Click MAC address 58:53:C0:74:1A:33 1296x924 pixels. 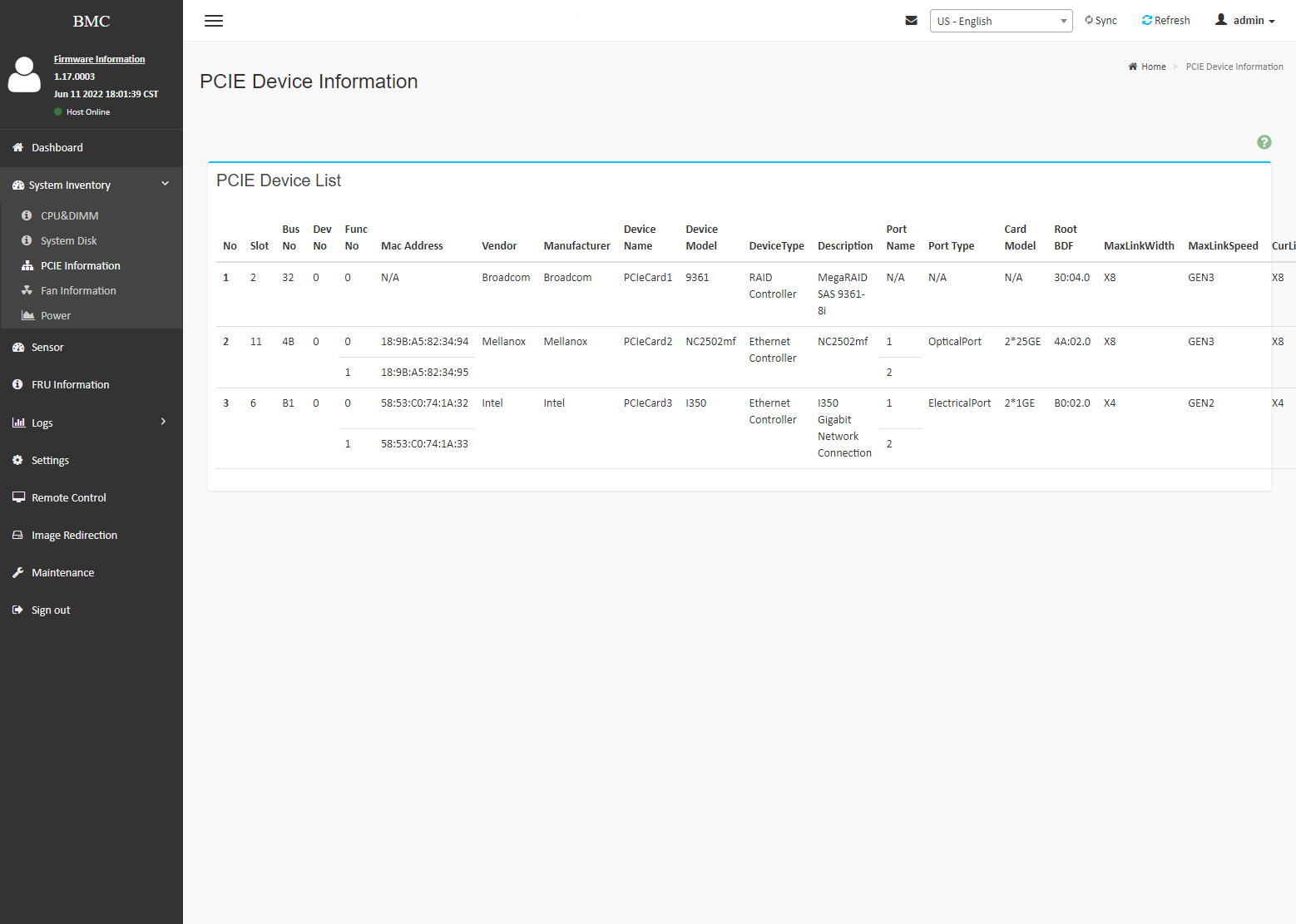point(424,443)
